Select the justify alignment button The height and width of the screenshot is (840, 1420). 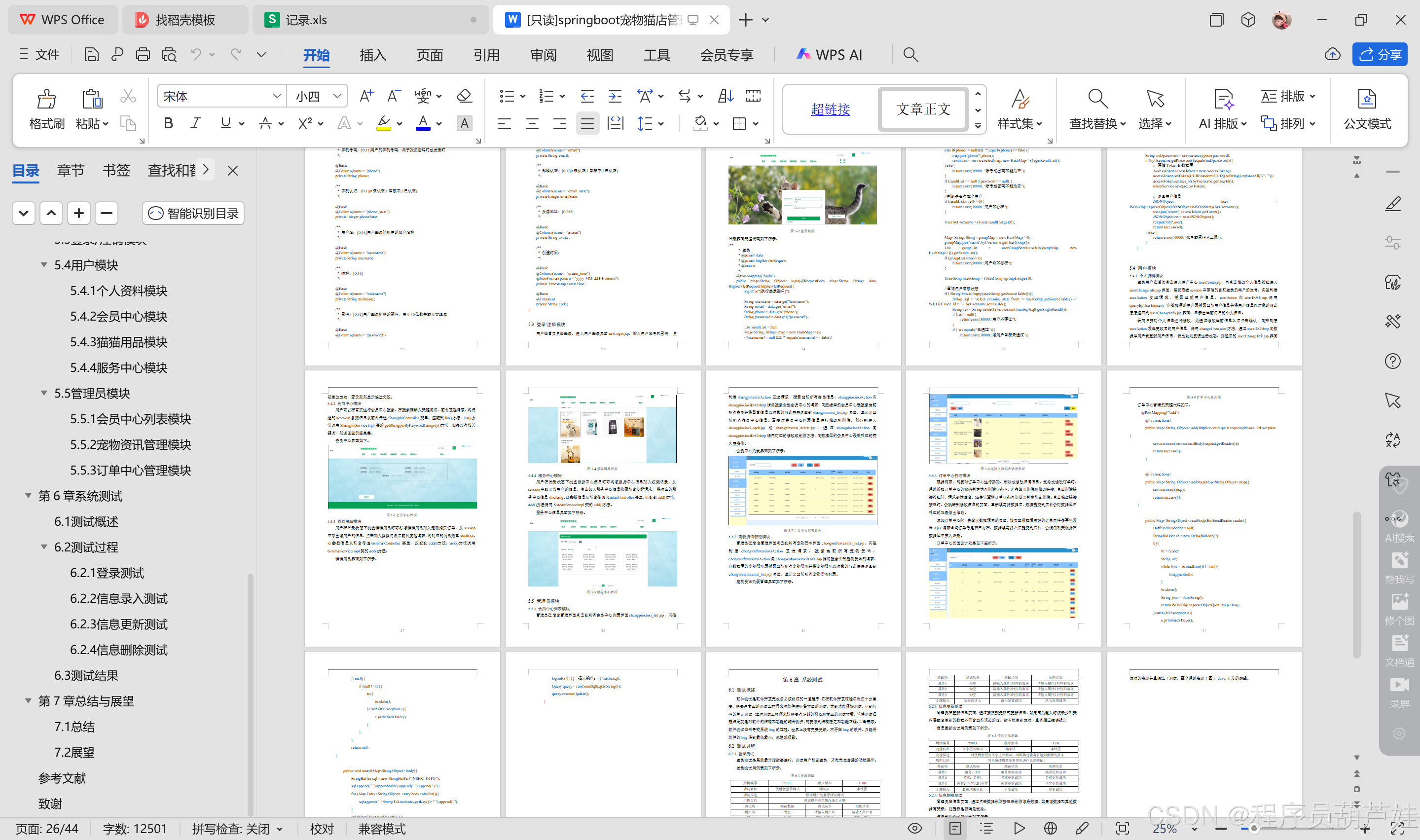[x=587, y=123]
